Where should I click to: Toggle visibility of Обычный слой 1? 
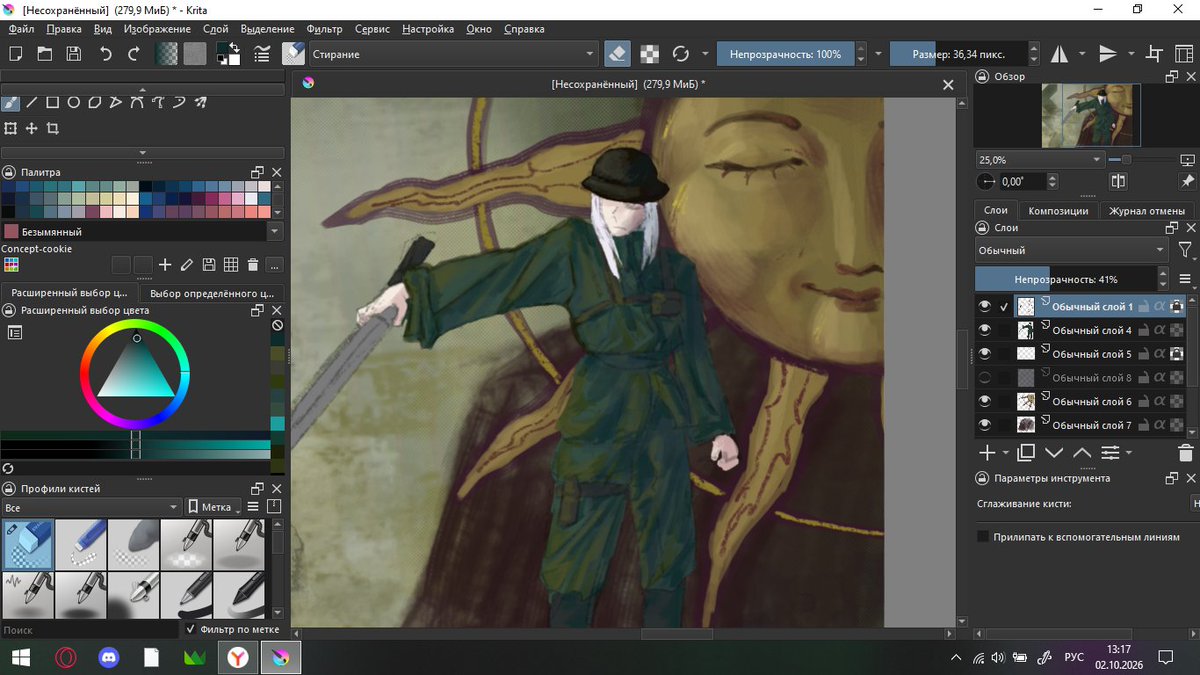click(x=985, y=306)
